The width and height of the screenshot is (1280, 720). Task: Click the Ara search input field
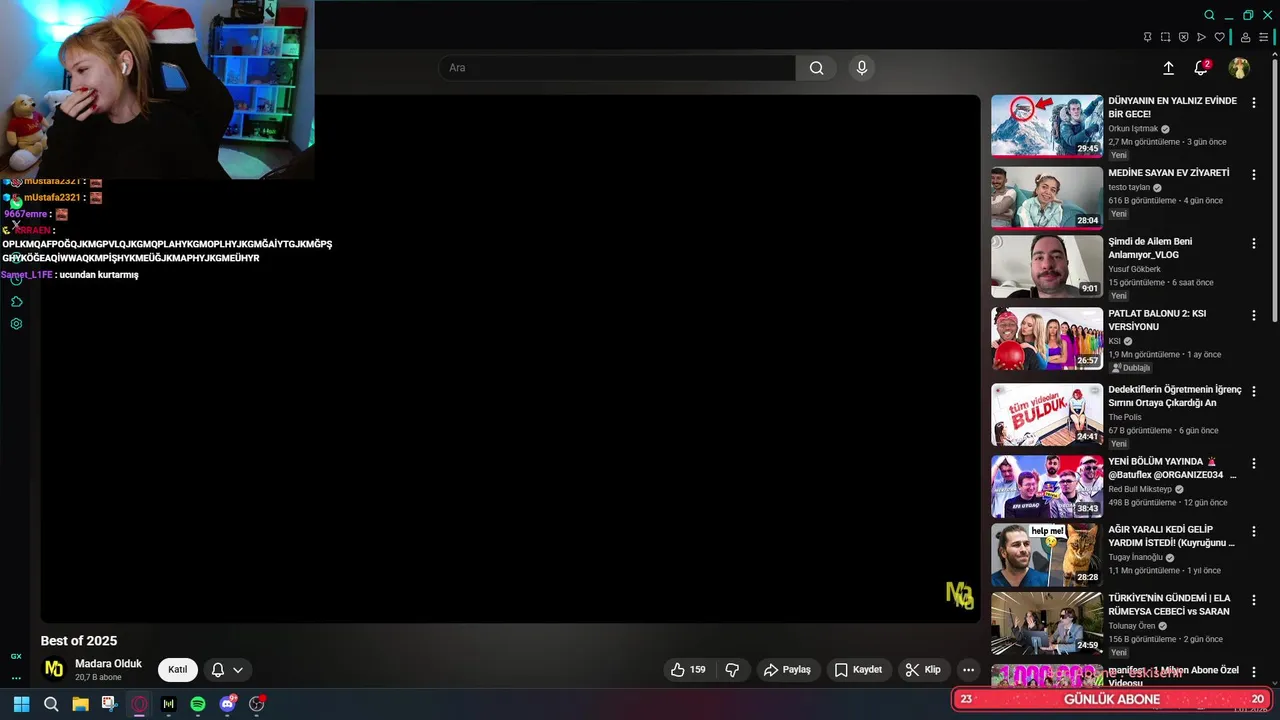click(x=617, y=68)
